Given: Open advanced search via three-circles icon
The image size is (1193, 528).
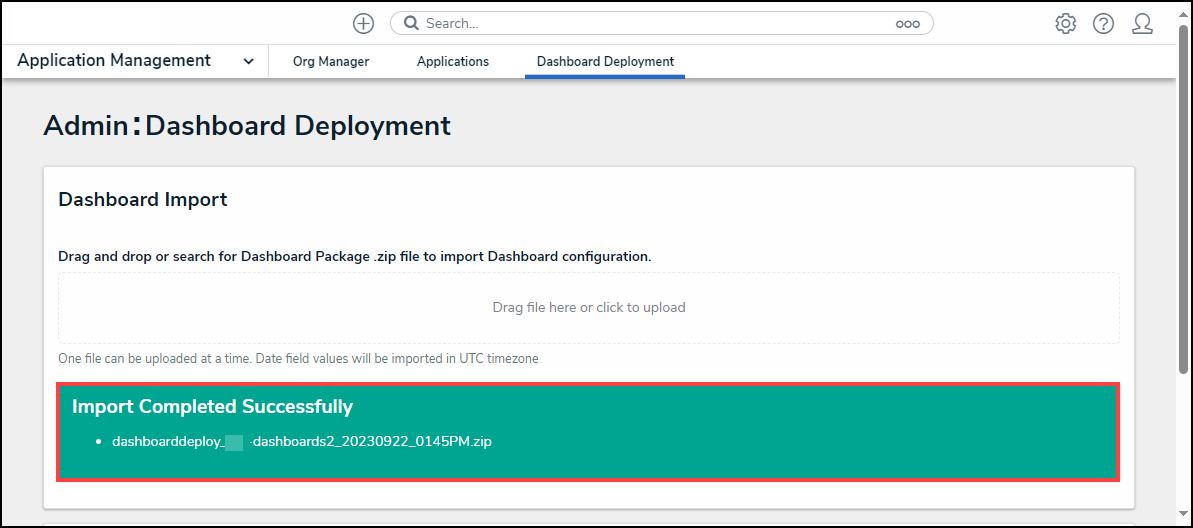Looking at the screenshot, I should click(907, 24).
